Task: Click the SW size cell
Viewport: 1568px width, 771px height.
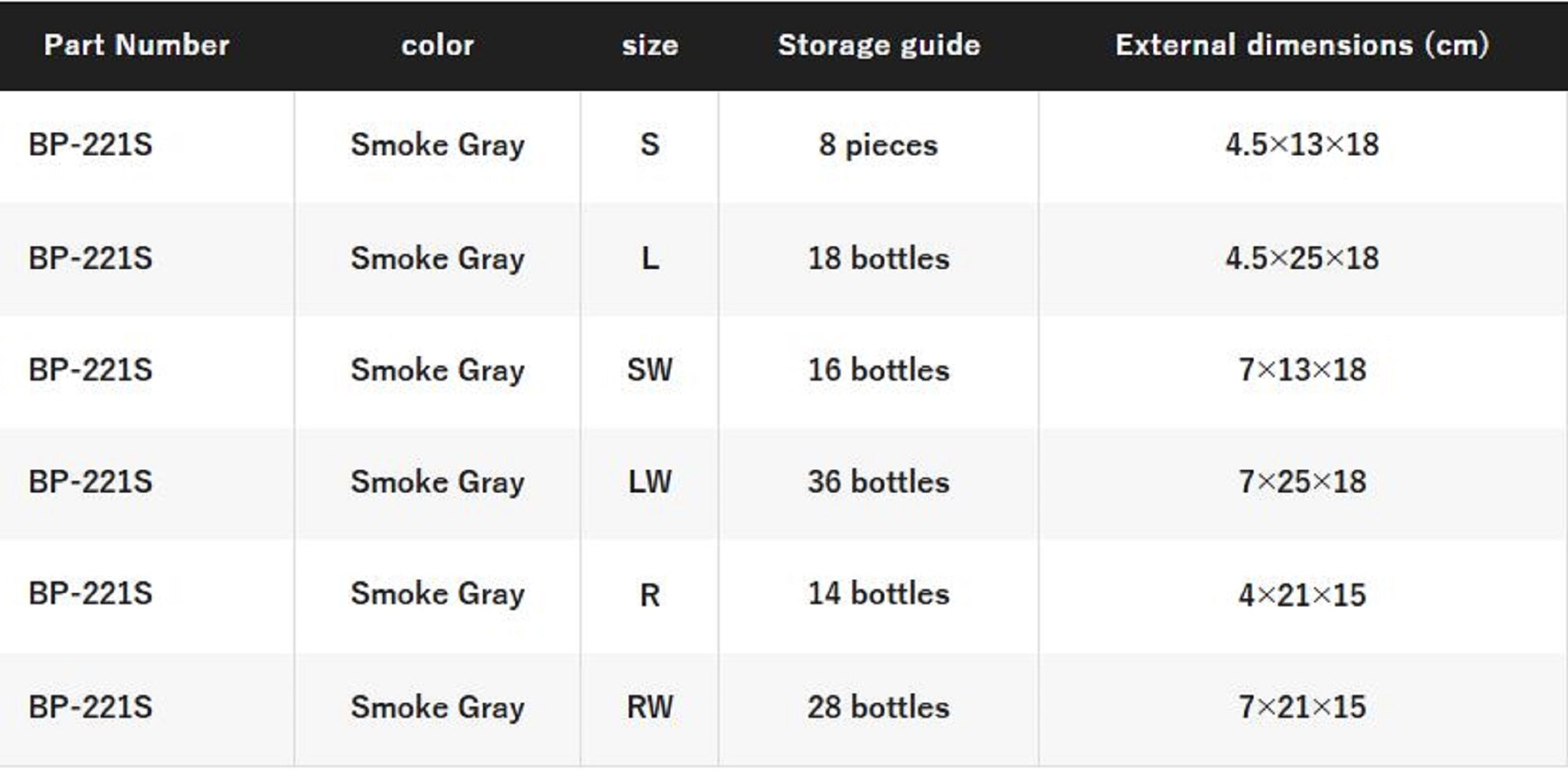Action: click(x=650, y=369)
